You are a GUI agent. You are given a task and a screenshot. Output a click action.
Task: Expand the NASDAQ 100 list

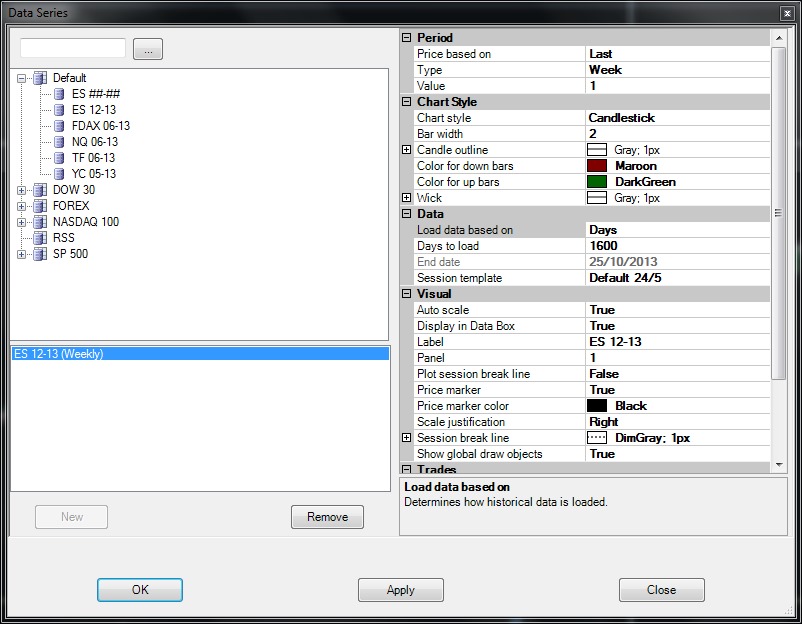tap(21, 222)
